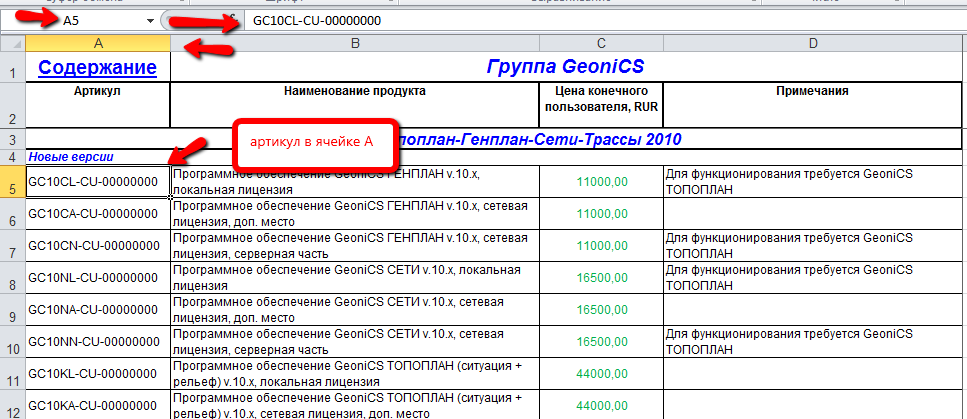967x419 pixels.
Task: Select row 8 header
Action: point(13,278)
